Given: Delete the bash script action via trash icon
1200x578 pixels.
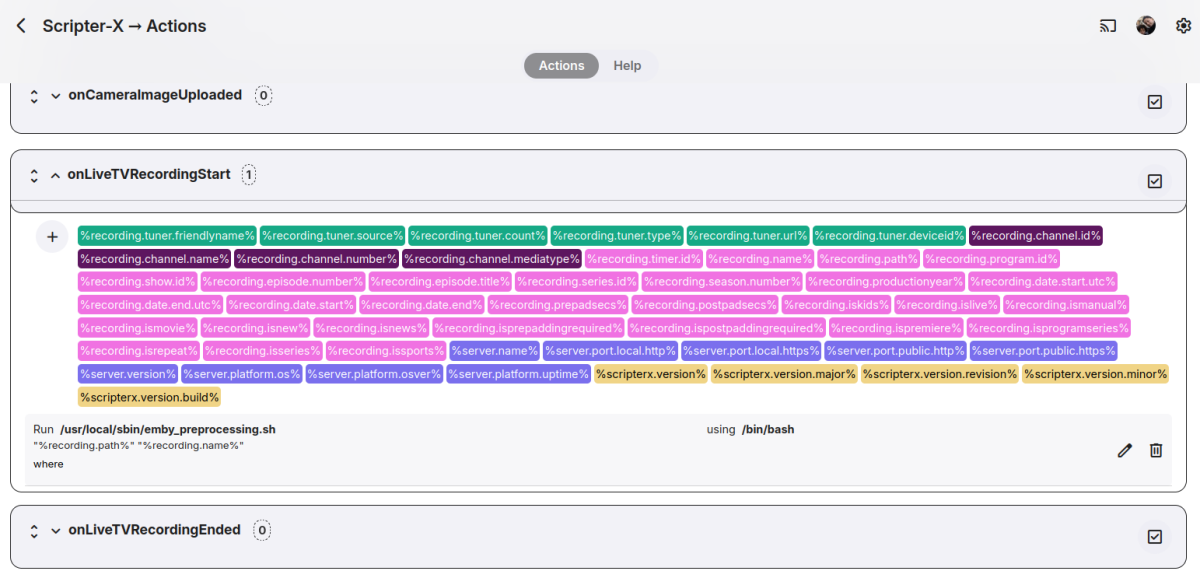Looking at the screenshot, I should (1156, 450).
